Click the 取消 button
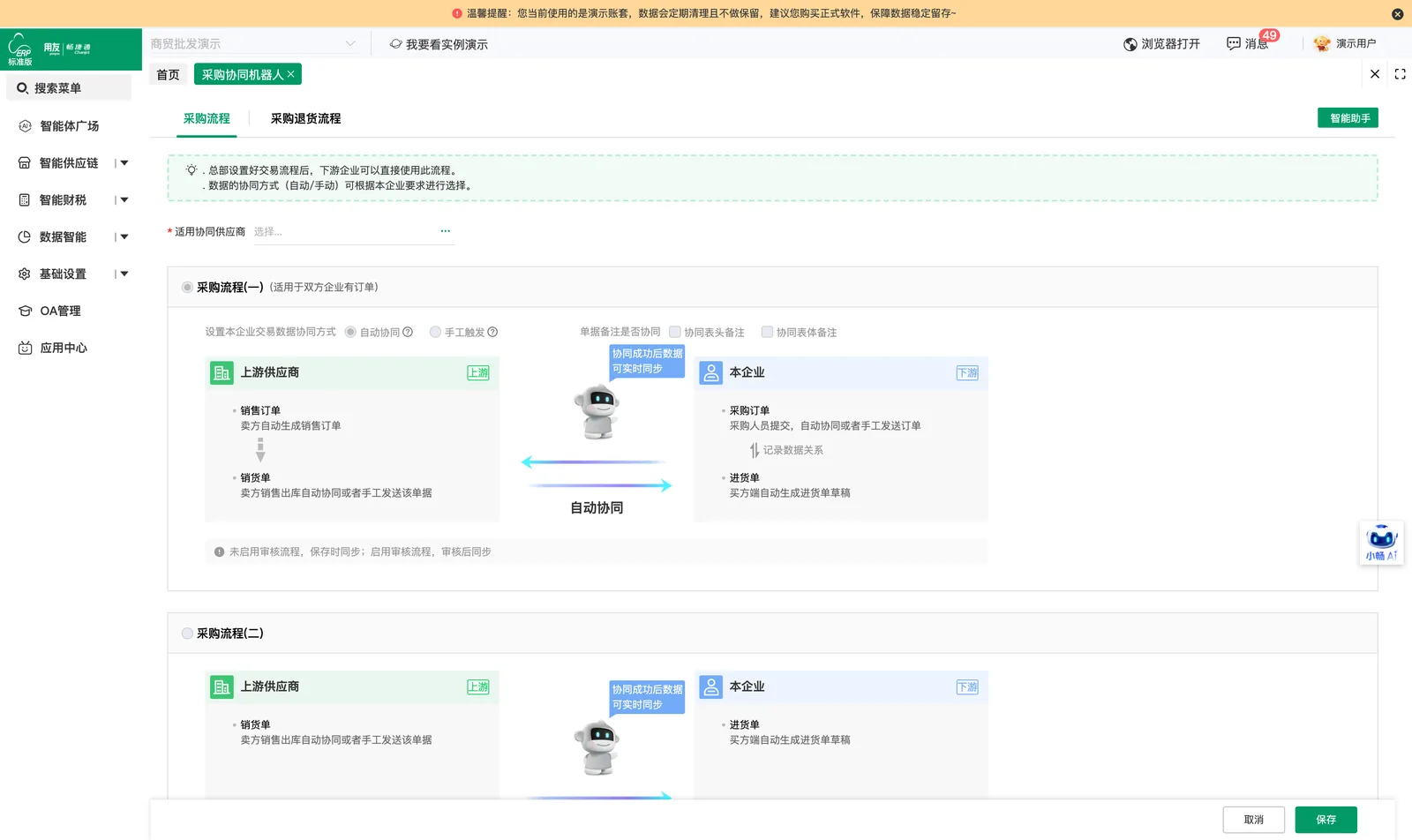Screen dimensions: 1412x840 [x=1253, y=820]
